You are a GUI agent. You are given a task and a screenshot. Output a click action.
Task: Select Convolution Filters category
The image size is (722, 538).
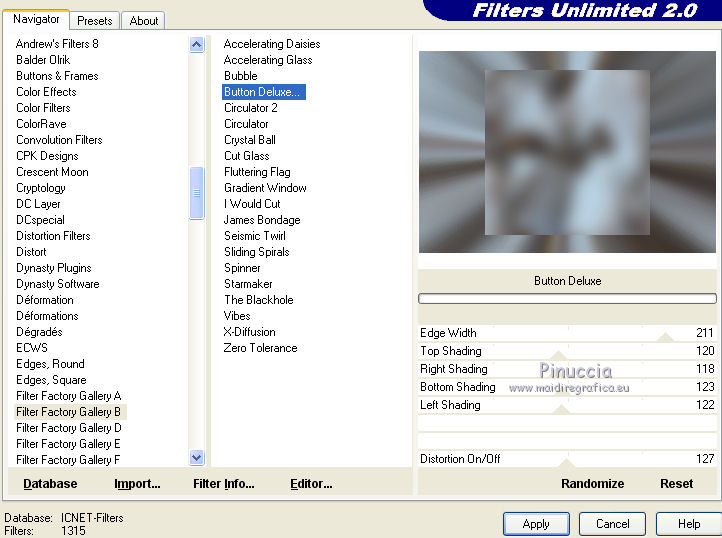(x=59, y=140)
